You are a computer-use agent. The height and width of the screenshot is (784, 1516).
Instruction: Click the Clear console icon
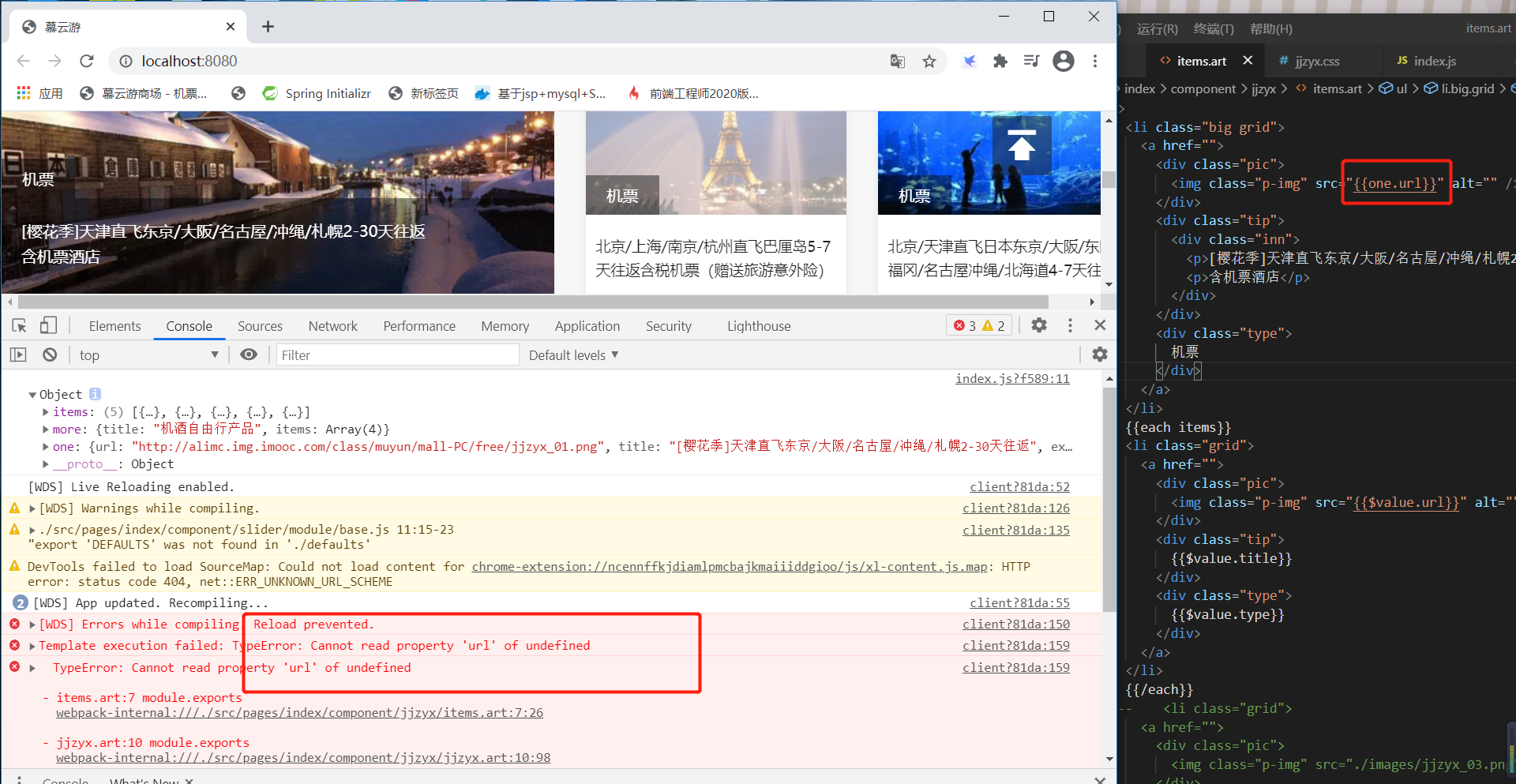(49, 354)
